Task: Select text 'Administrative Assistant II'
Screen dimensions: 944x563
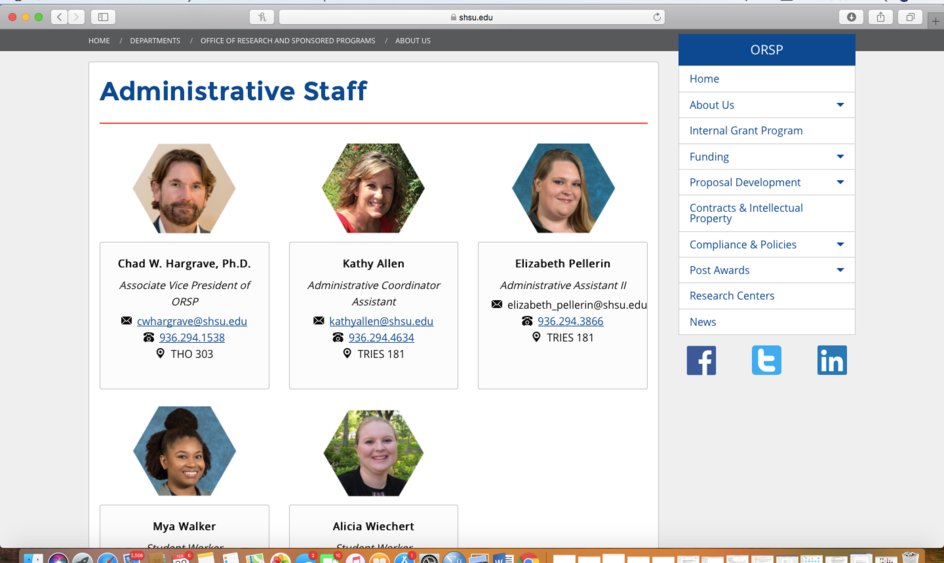Action: click(563, 285)
